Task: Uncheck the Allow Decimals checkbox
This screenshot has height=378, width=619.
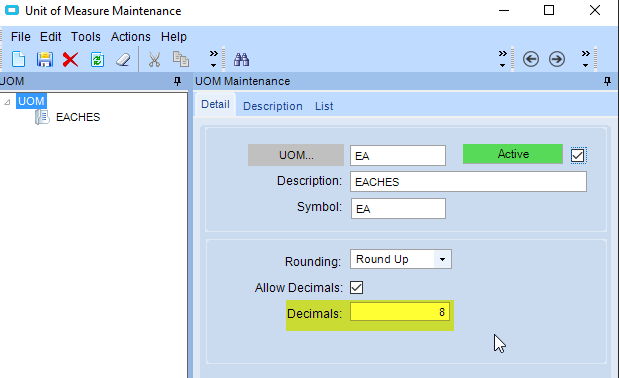Action: click(x=356, y=287)
